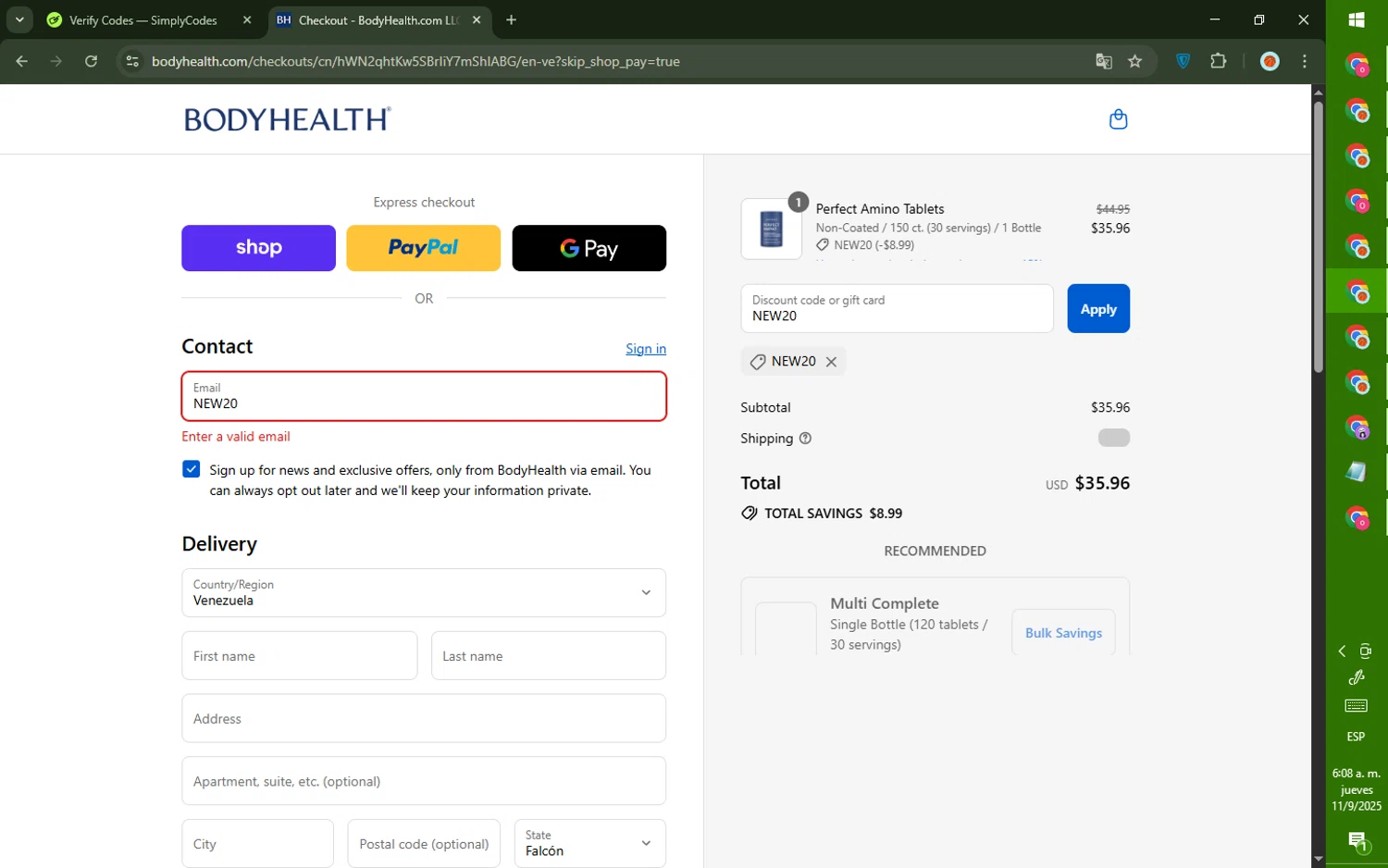Switch to Checkout - BodyHealth.com tab
The height and width of the screenshot is (868, 1388).
click(378, 19)
